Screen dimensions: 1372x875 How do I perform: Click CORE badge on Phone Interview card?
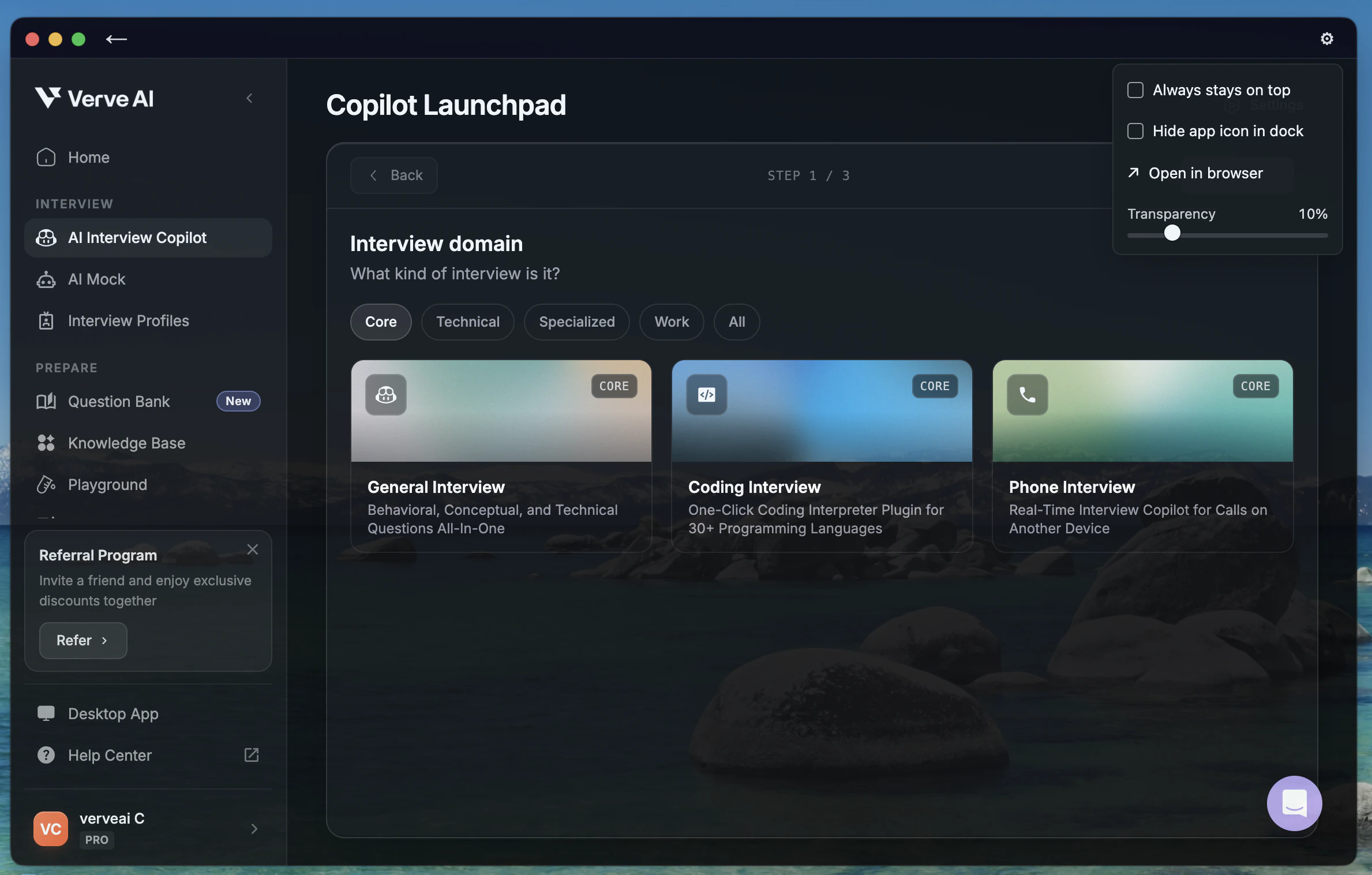[x=1255, y=386]
